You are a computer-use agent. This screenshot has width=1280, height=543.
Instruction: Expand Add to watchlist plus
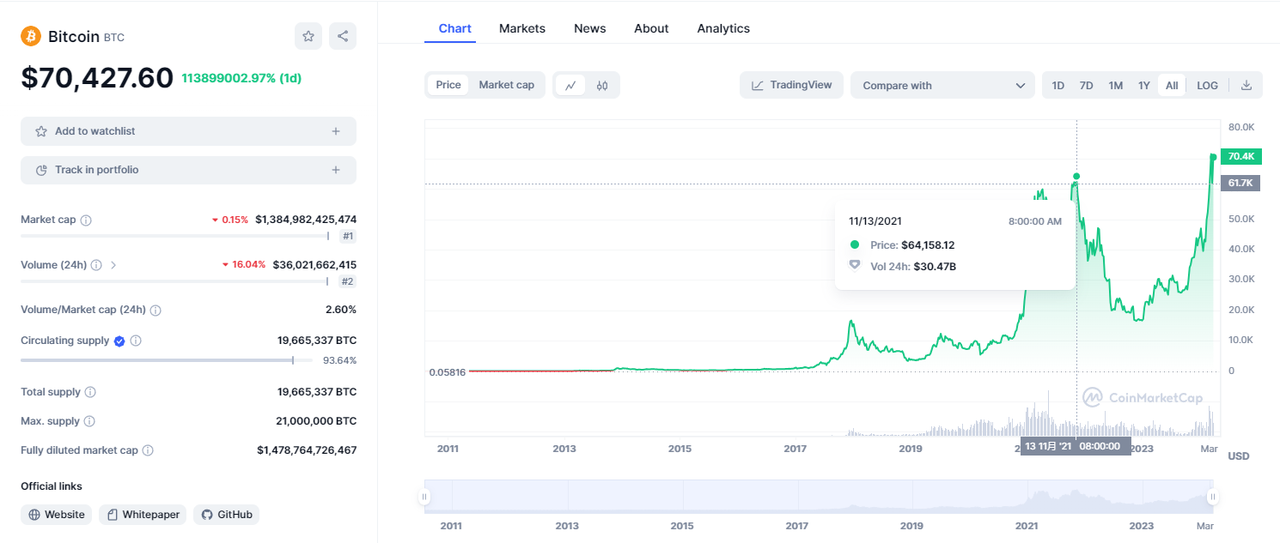[336, 131]
